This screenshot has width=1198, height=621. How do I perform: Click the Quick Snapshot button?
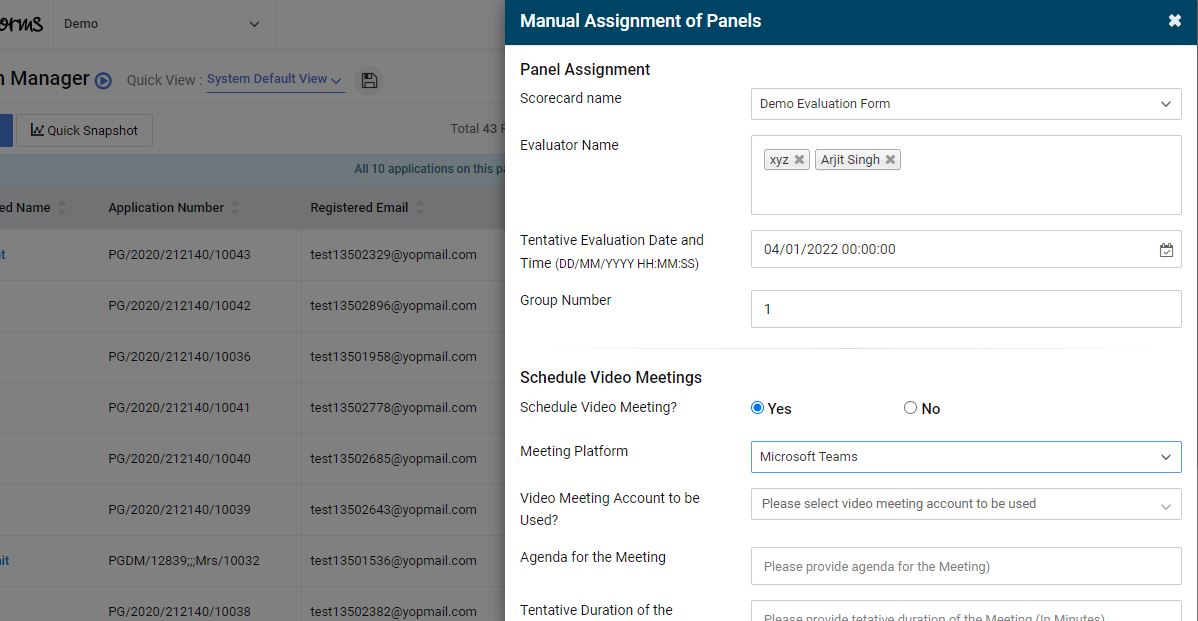(x=84, y=131)
